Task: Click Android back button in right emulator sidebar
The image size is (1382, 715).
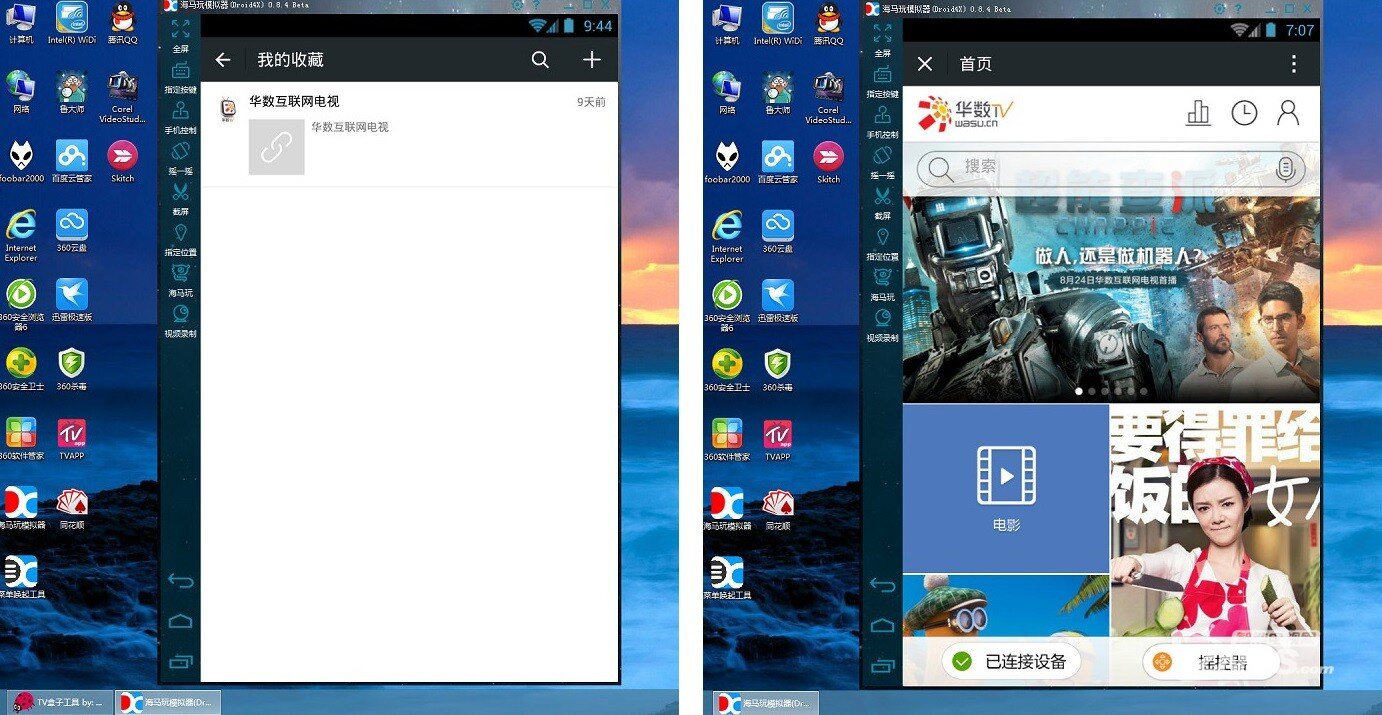Action: (x=882, y=585)
